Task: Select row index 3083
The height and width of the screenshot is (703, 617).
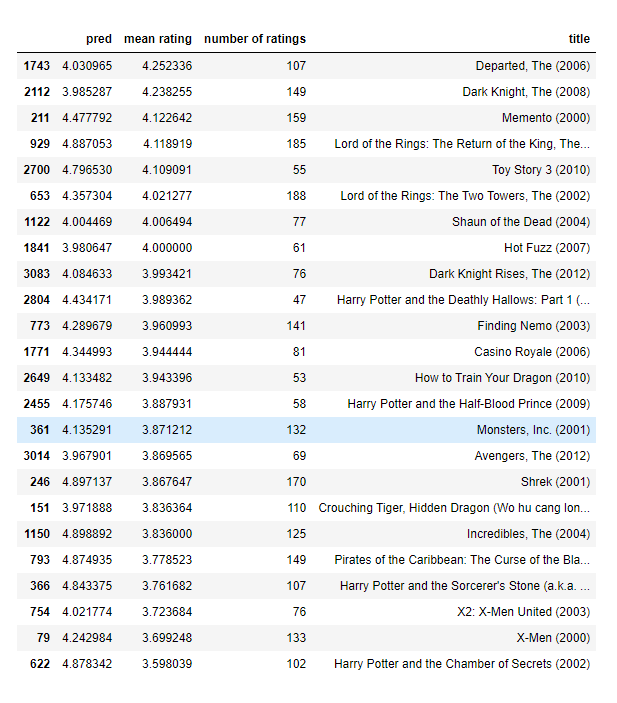Action: [x=36, y=274]
